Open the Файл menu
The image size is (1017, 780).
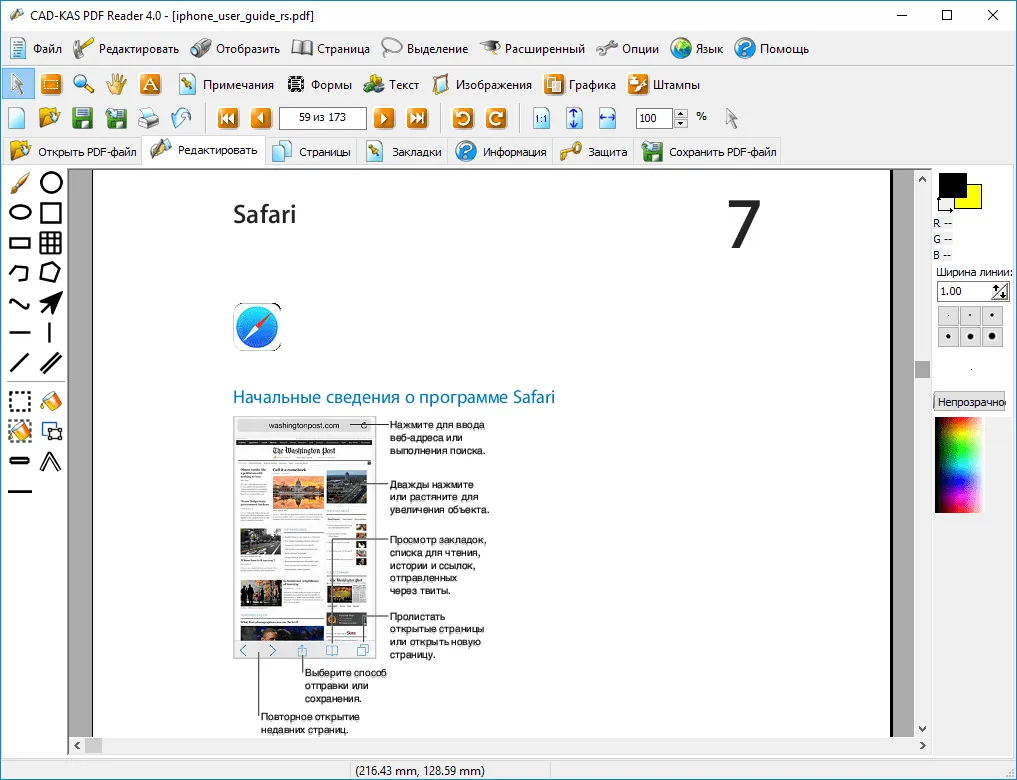coord(36,48)
